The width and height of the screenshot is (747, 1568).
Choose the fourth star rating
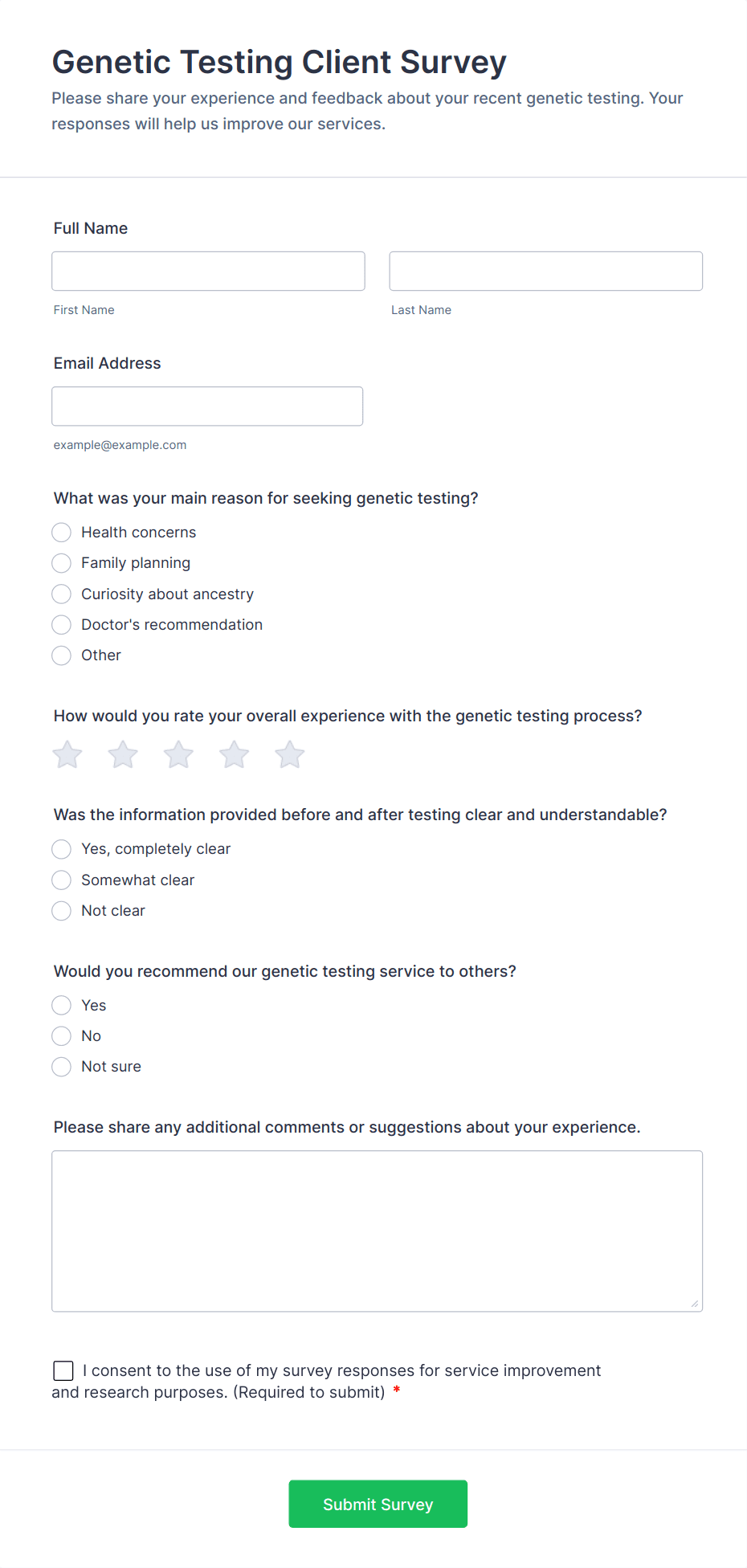pos(235,755)
